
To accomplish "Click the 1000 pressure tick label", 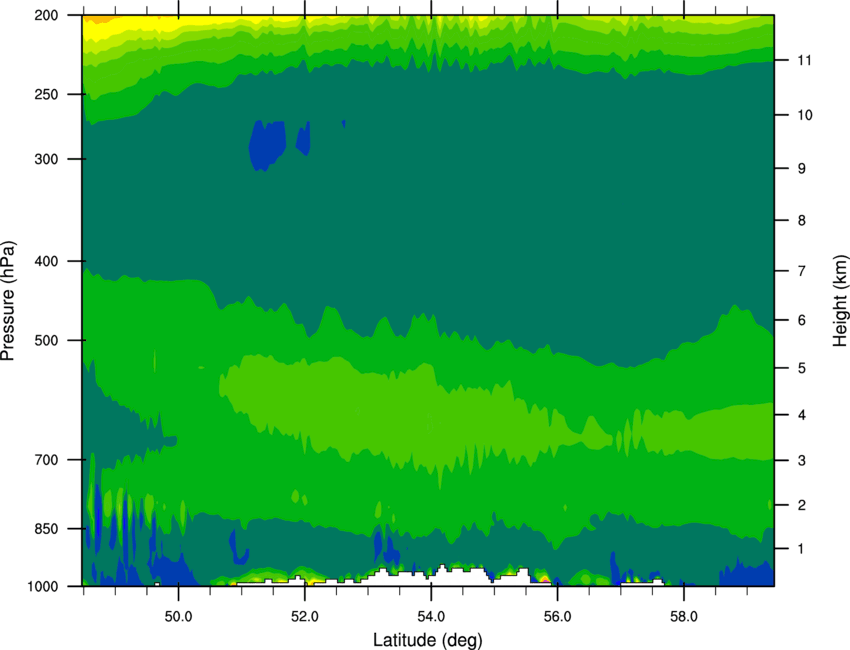I will click(x=42, y=587).
